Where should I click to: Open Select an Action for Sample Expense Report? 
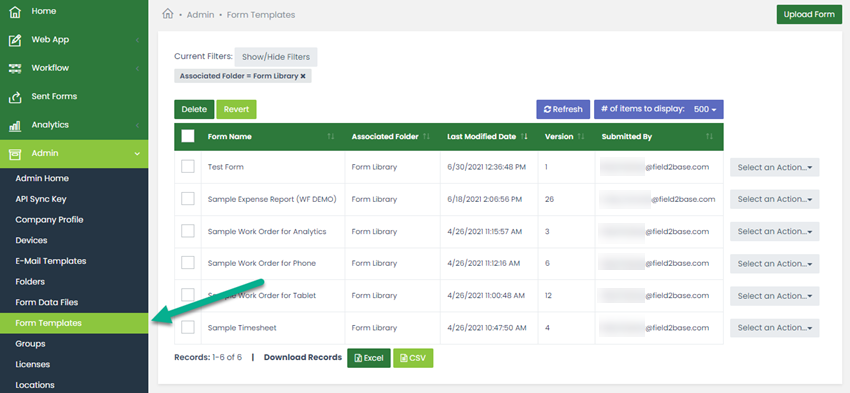coord(775,199)
